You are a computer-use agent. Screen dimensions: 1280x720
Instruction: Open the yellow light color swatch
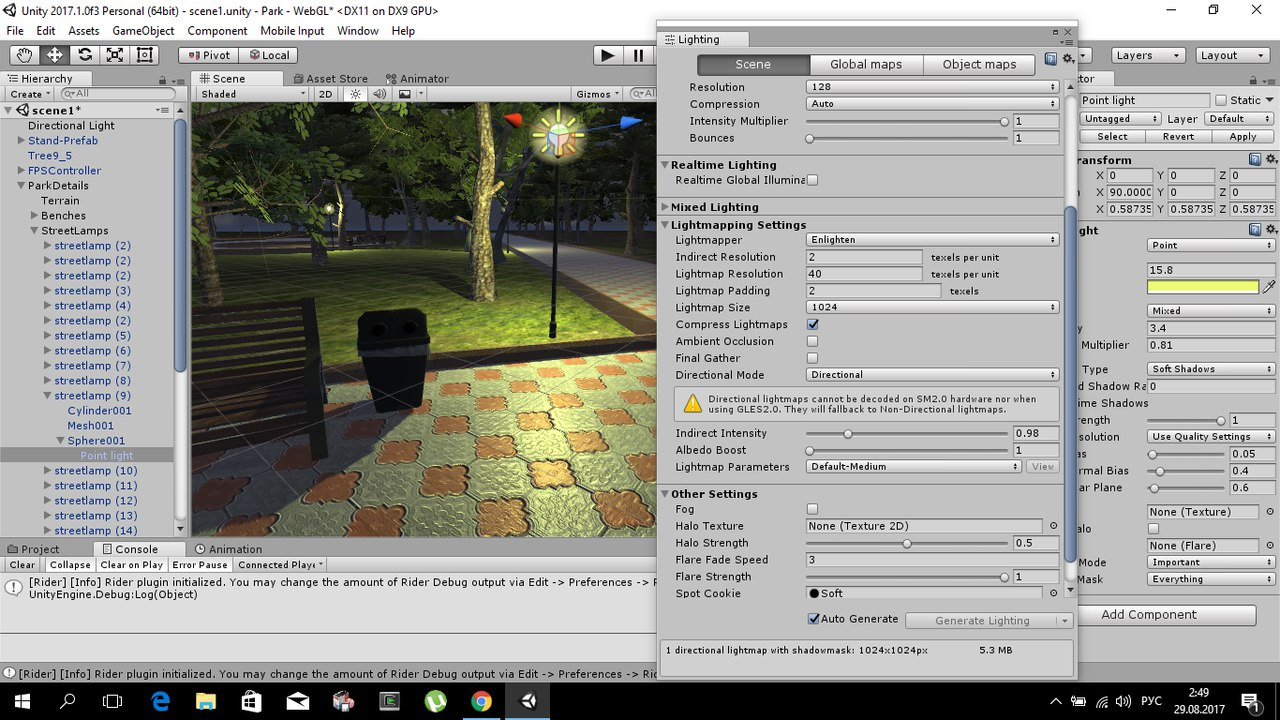[1203, 287]
